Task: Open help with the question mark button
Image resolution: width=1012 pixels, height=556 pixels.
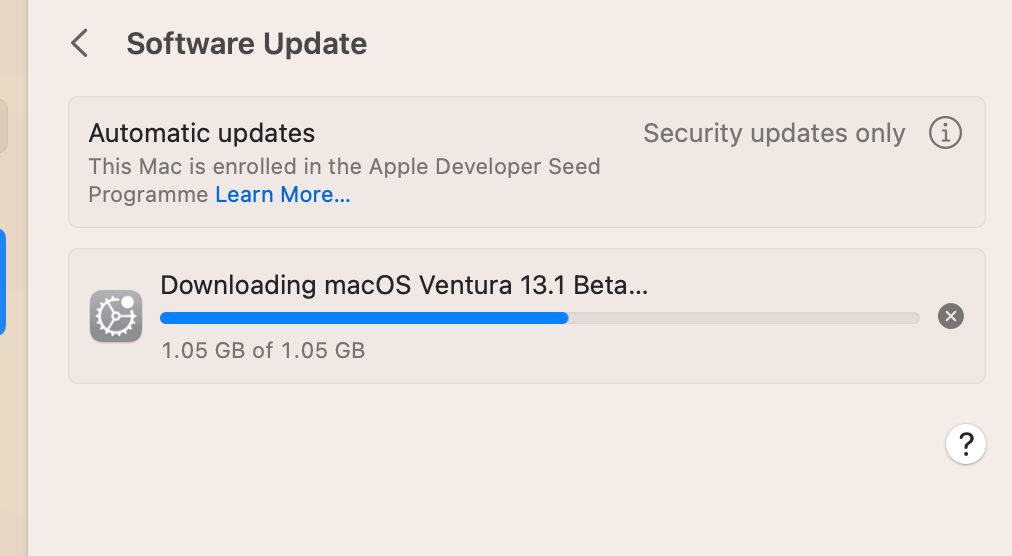Action: (x=966, y=444)
